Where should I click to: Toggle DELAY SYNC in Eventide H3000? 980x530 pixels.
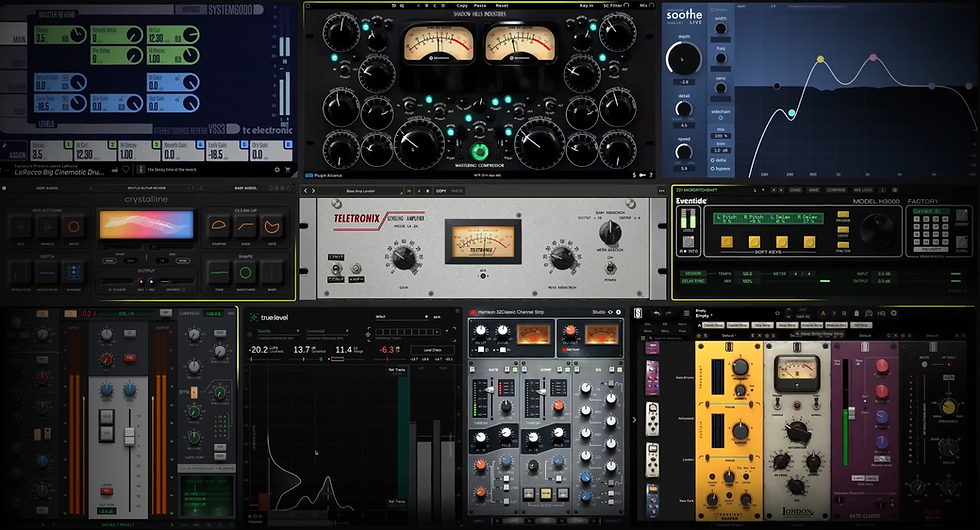click(692, 281)
